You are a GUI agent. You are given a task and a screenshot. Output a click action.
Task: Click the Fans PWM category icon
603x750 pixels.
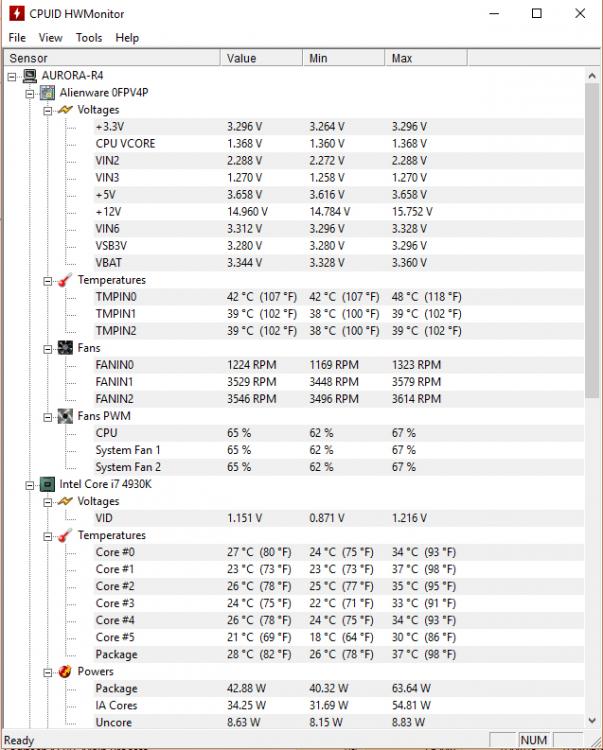click(x=65, y=416)
